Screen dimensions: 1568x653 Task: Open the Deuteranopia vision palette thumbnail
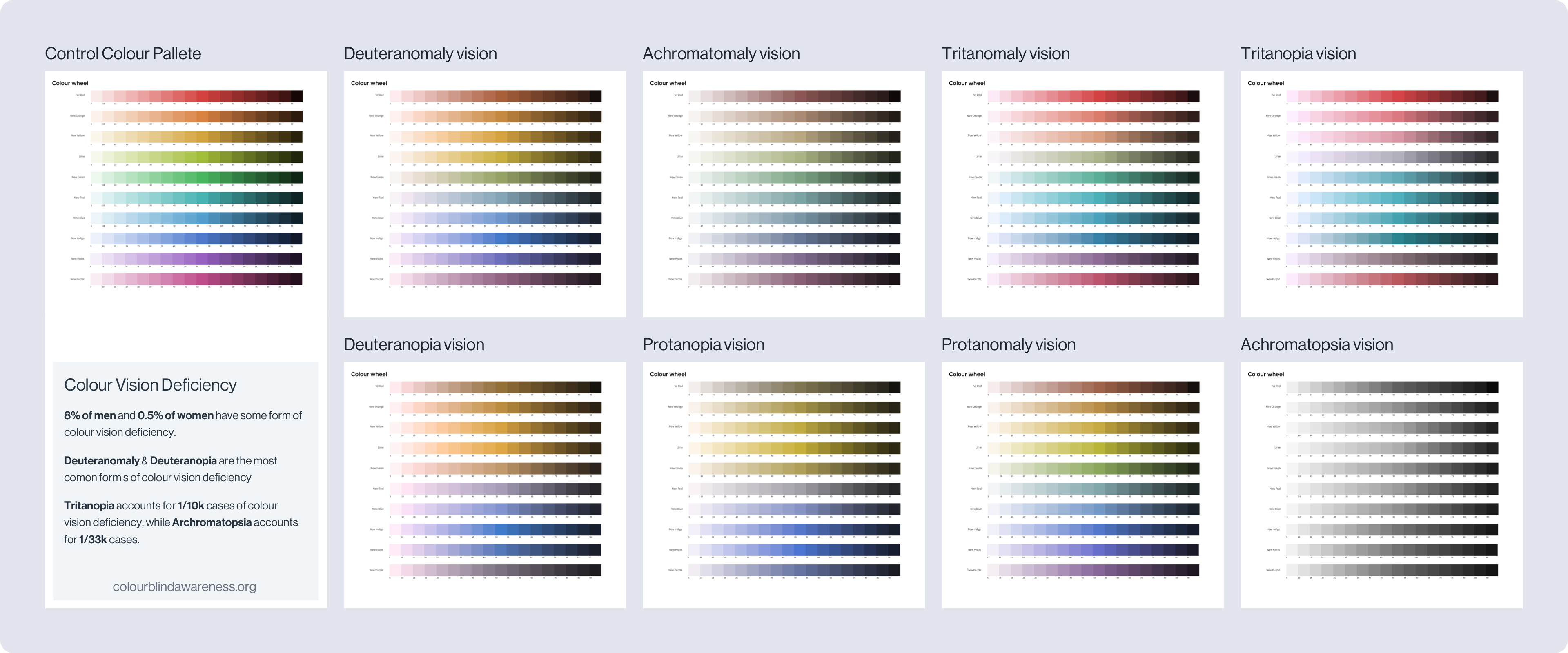click(485, 484)
